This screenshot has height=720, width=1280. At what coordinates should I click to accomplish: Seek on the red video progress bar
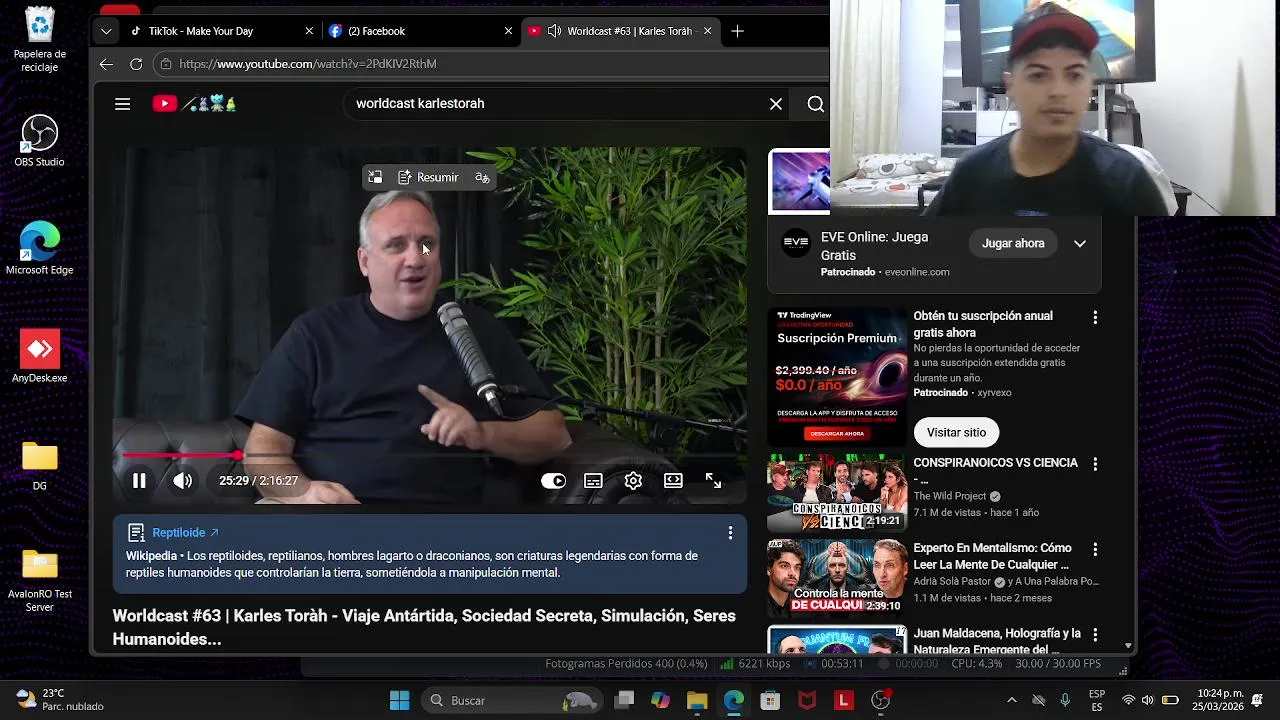point(430,455)
